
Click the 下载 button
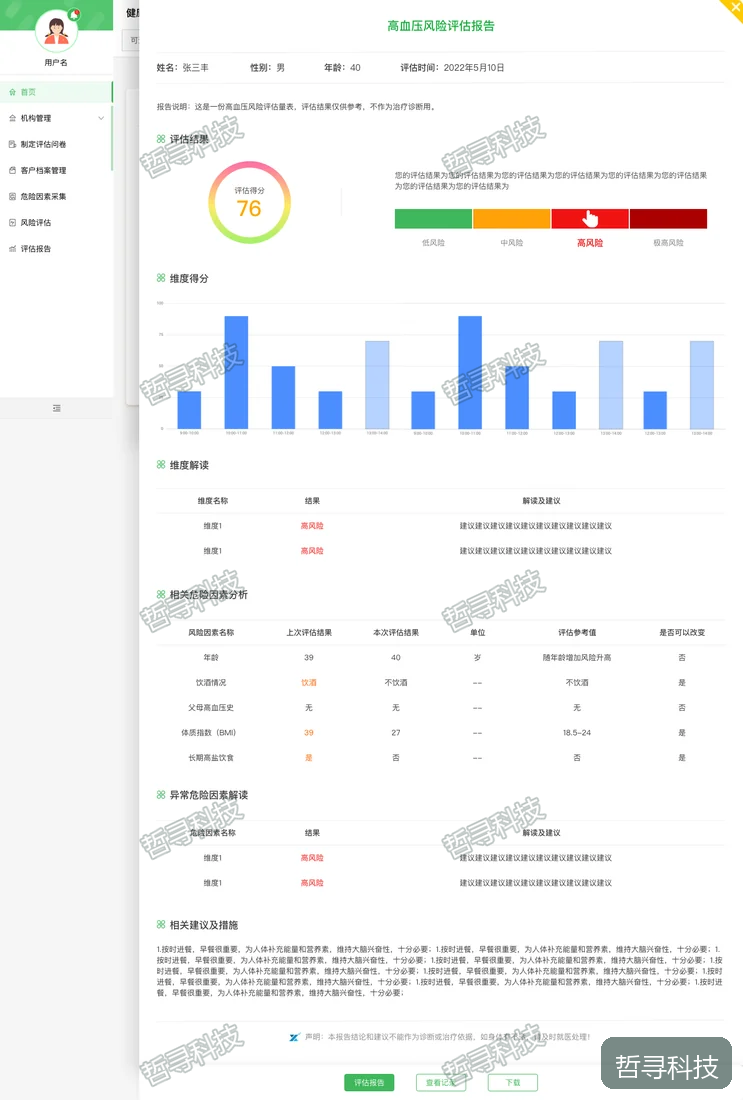pos(513,1082)
